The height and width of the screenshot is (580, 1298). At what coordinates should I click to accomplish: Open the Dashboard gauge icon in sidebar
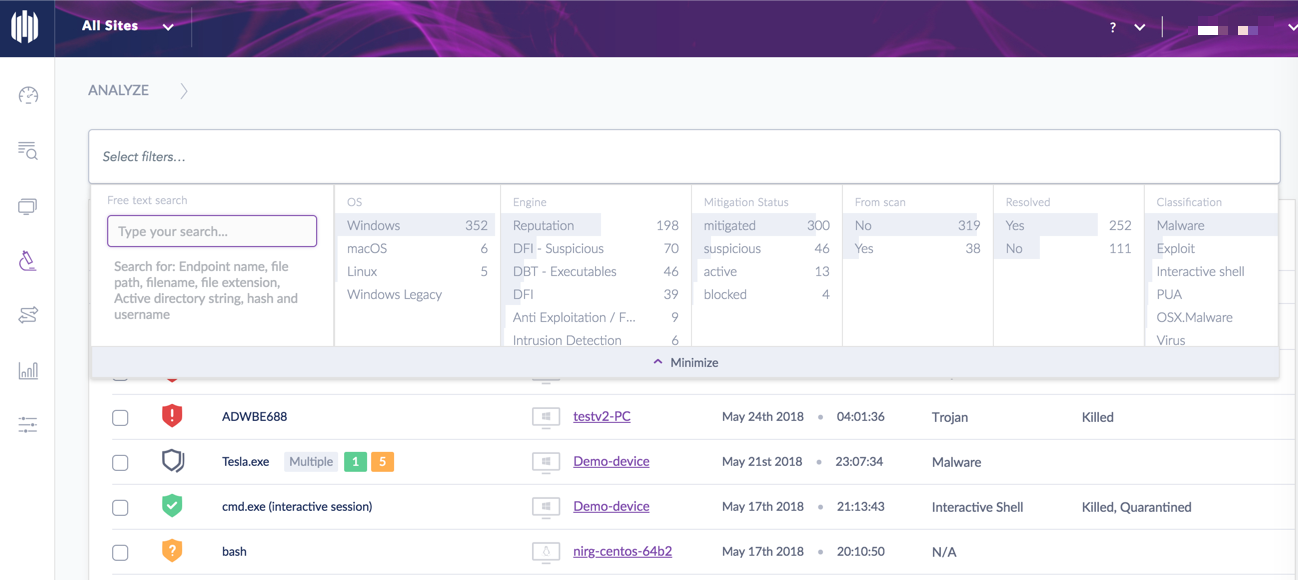(x=28, y=95)
